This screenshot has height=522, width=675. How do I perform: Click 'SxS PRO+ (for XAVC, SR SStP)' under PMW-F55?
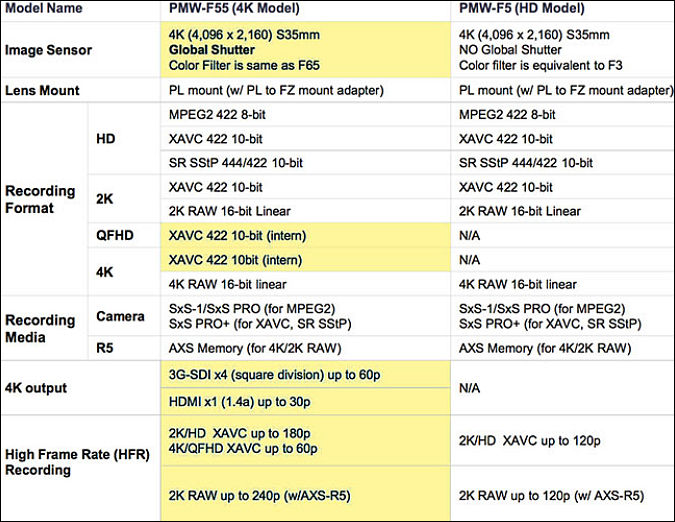(260, 324)
